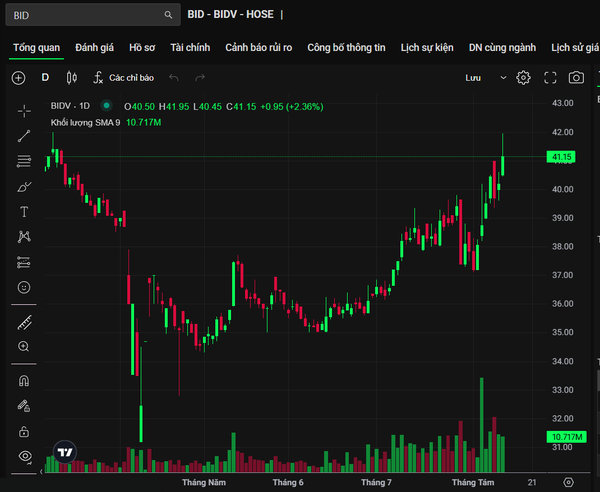The height and width of the screenshot is (492, 600).
Task: Click the Tháng 7 time axis label
Action: pos(376,482)
